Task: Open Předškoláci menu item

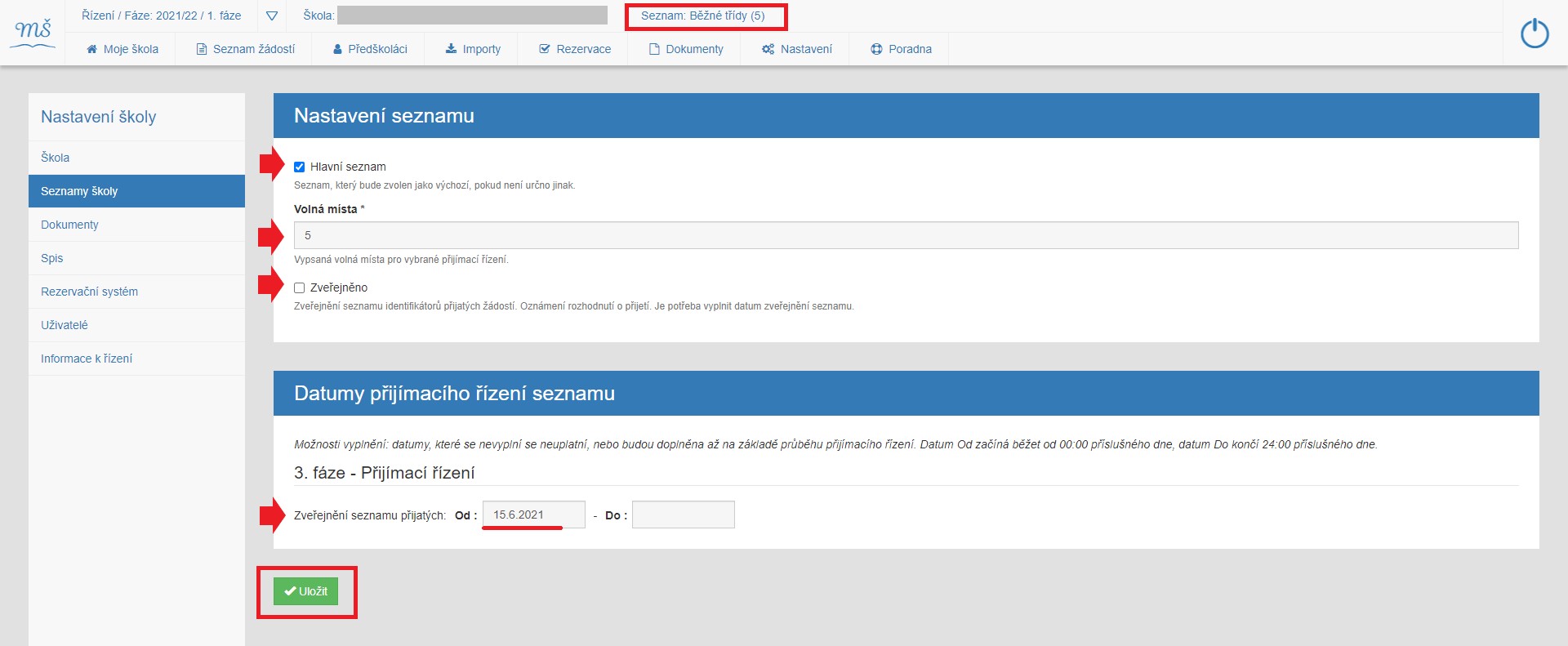Action: 370,49
